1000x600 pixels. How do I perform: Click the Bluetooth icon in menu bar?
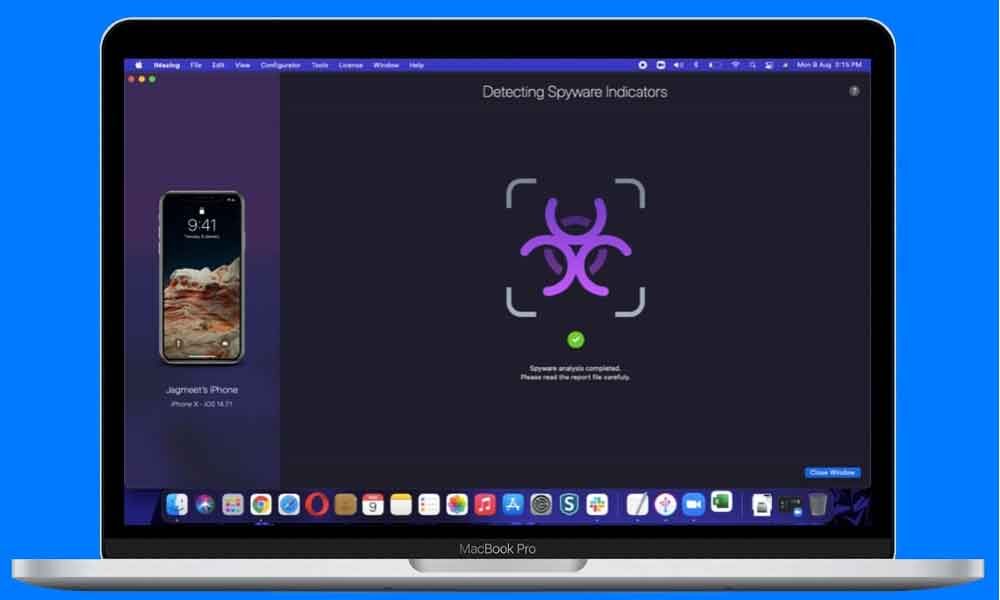(696, 65)
